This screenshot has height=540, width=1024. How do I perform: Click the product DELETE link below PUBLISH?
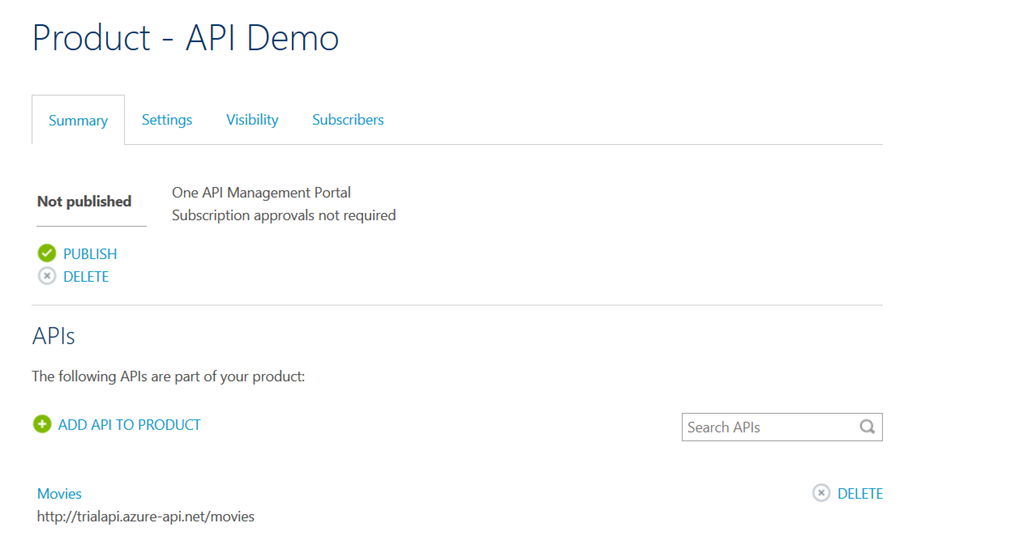coord(86,277)
